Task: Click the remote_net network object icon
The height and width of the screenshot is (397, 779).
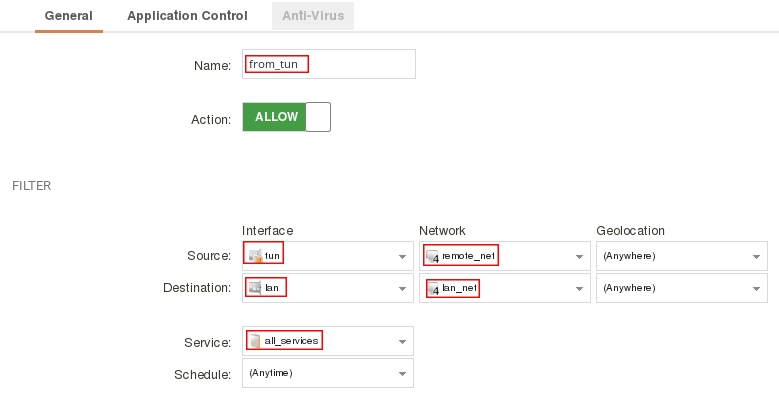Action: [x=433, y=256]
